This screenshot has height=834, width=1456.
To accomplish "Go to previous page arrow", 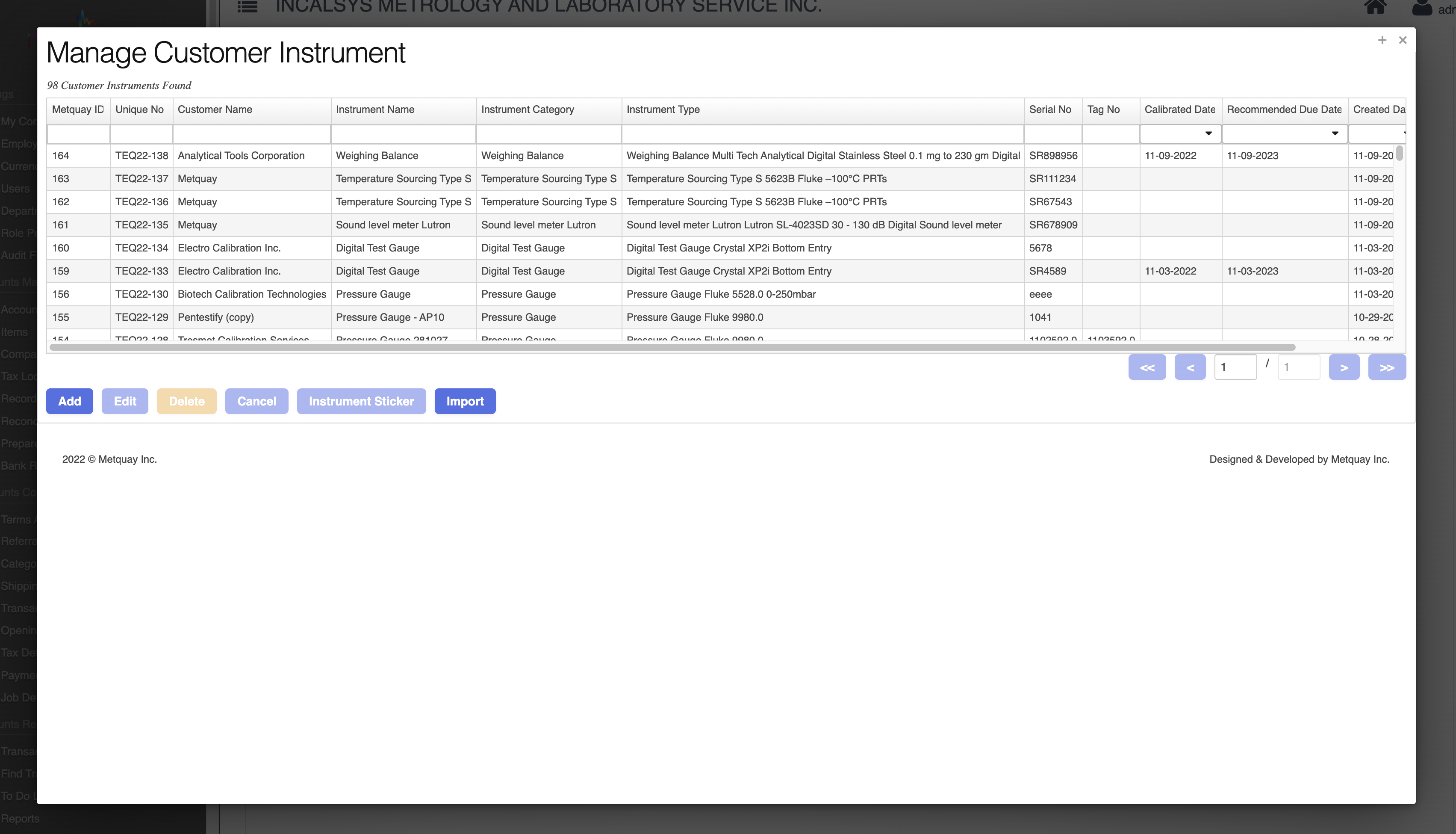I will click(1190, 367).
